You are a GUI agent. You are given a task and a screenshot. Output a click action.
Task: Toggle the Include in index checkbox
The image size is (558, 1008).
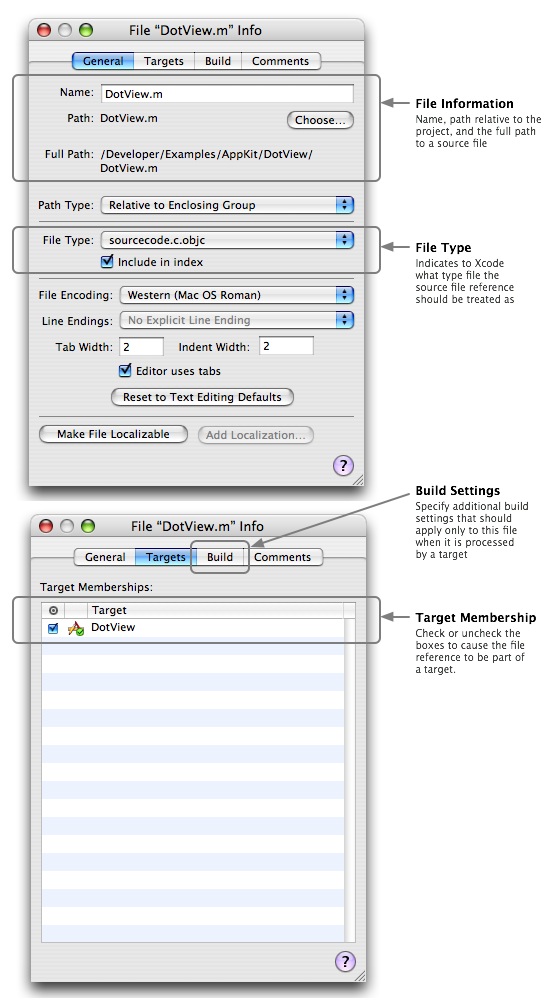pyautogui.click(x=107, y=262)
